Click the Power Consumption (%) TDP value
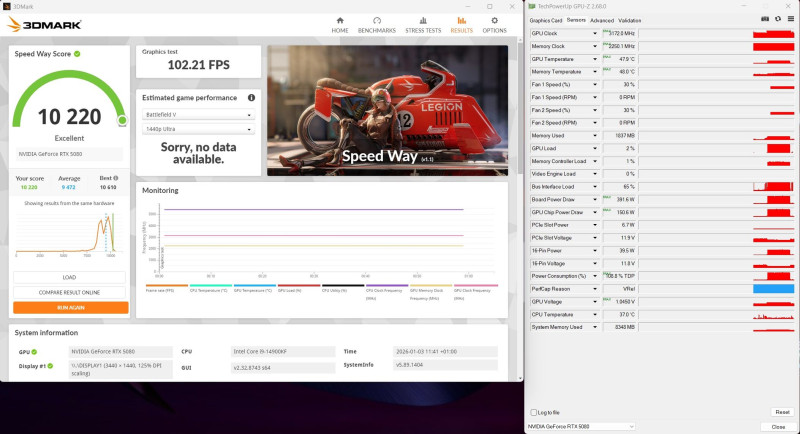Viewport: 800px width, 434px height. point(619,276)
